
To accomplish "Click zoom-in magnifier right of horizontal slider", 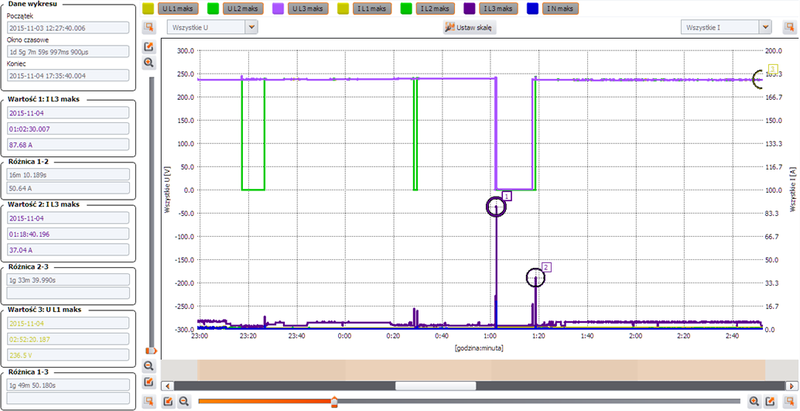I will pos(753,401).
